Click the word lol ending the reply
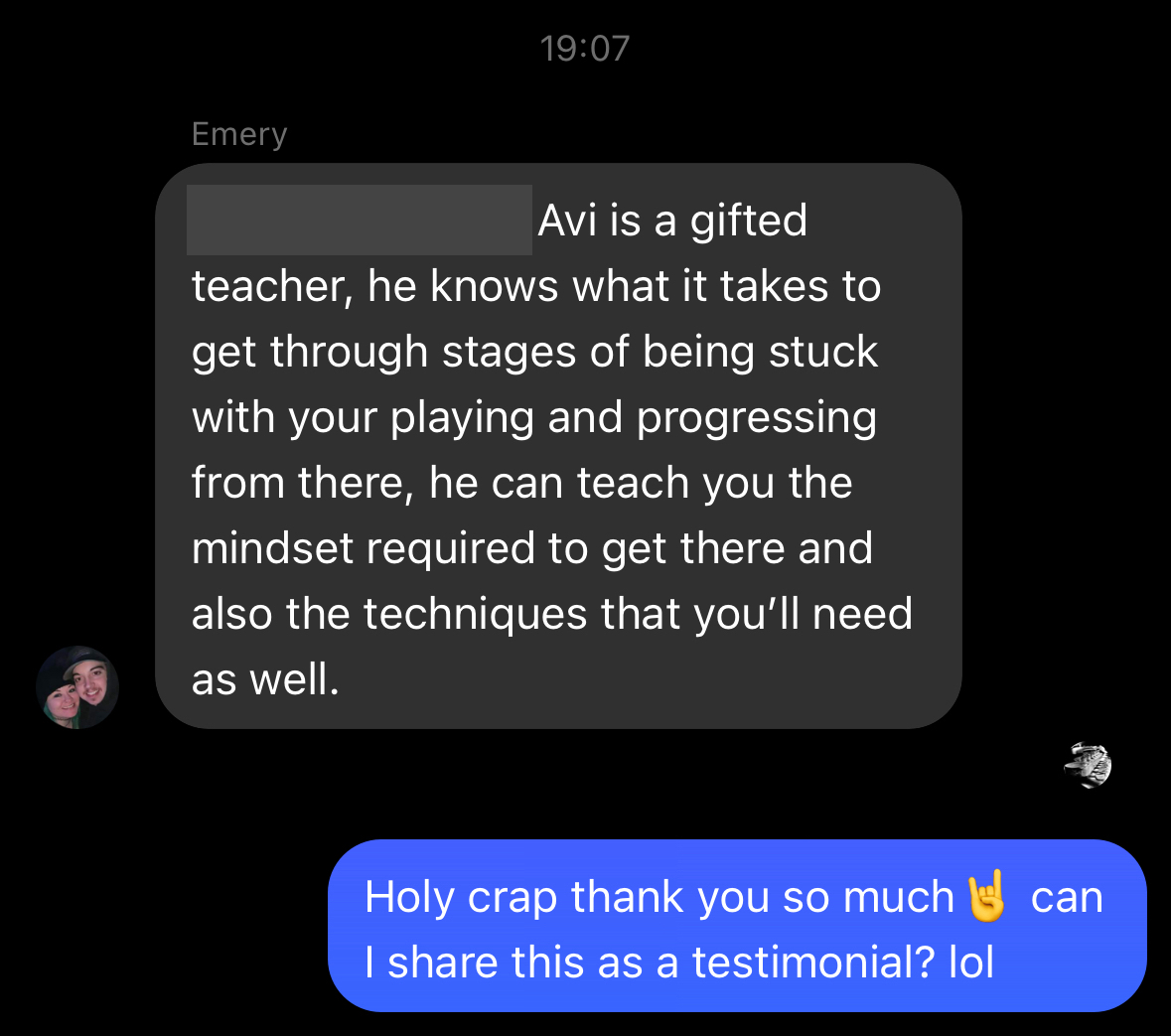 [971, 962]
